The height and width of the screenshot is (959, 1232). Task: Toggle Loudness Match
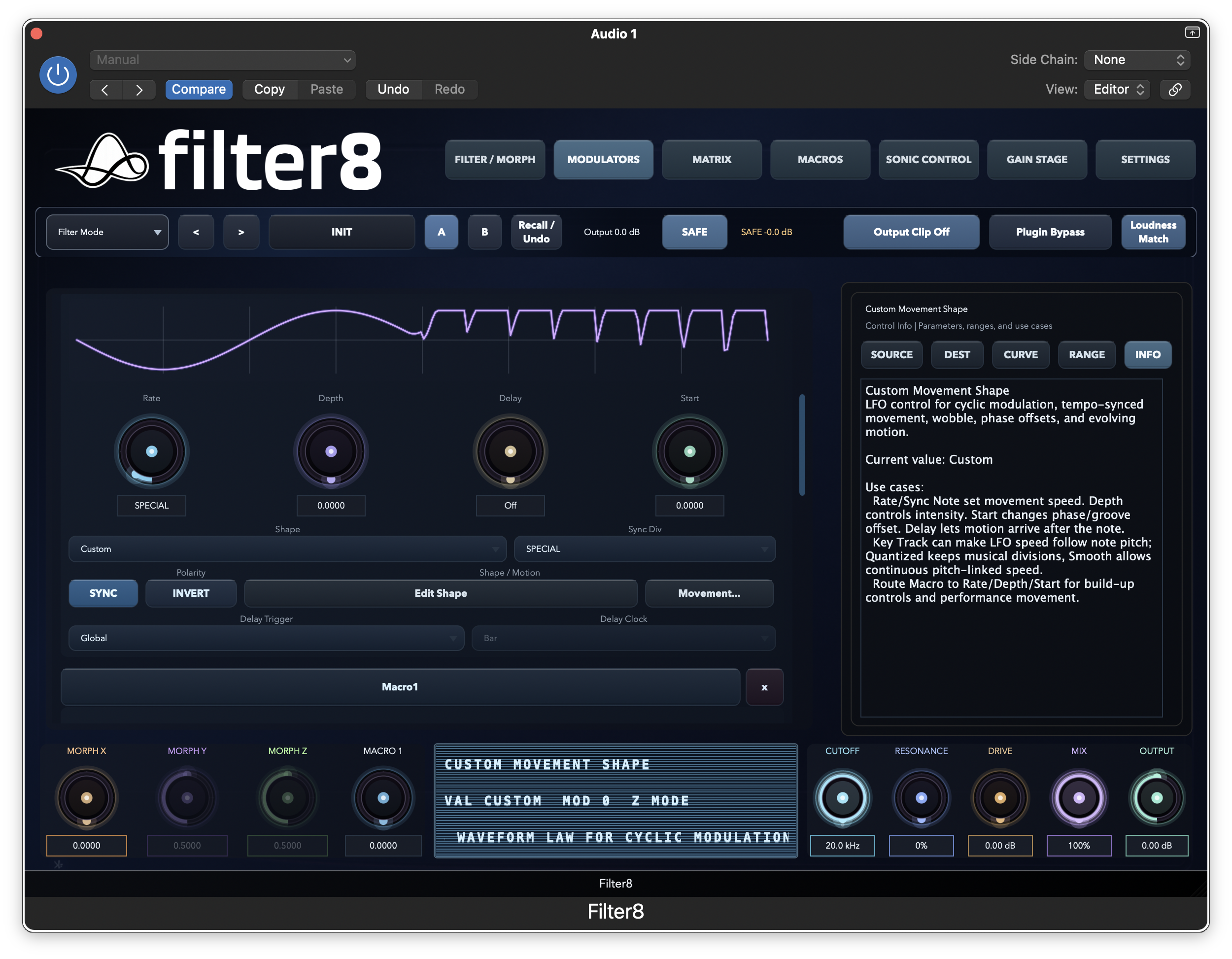(1153, 232)
